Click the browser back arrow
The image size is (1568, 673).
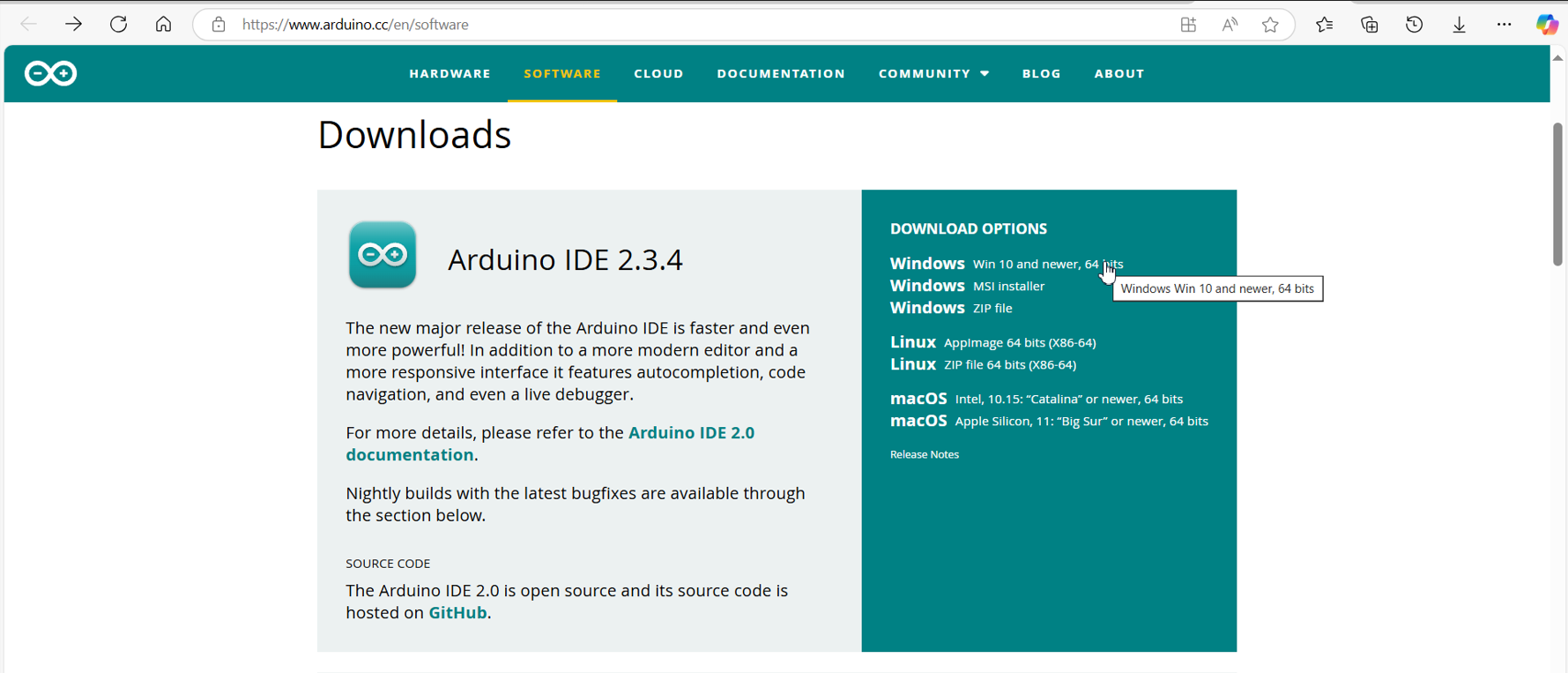[28, 25]
